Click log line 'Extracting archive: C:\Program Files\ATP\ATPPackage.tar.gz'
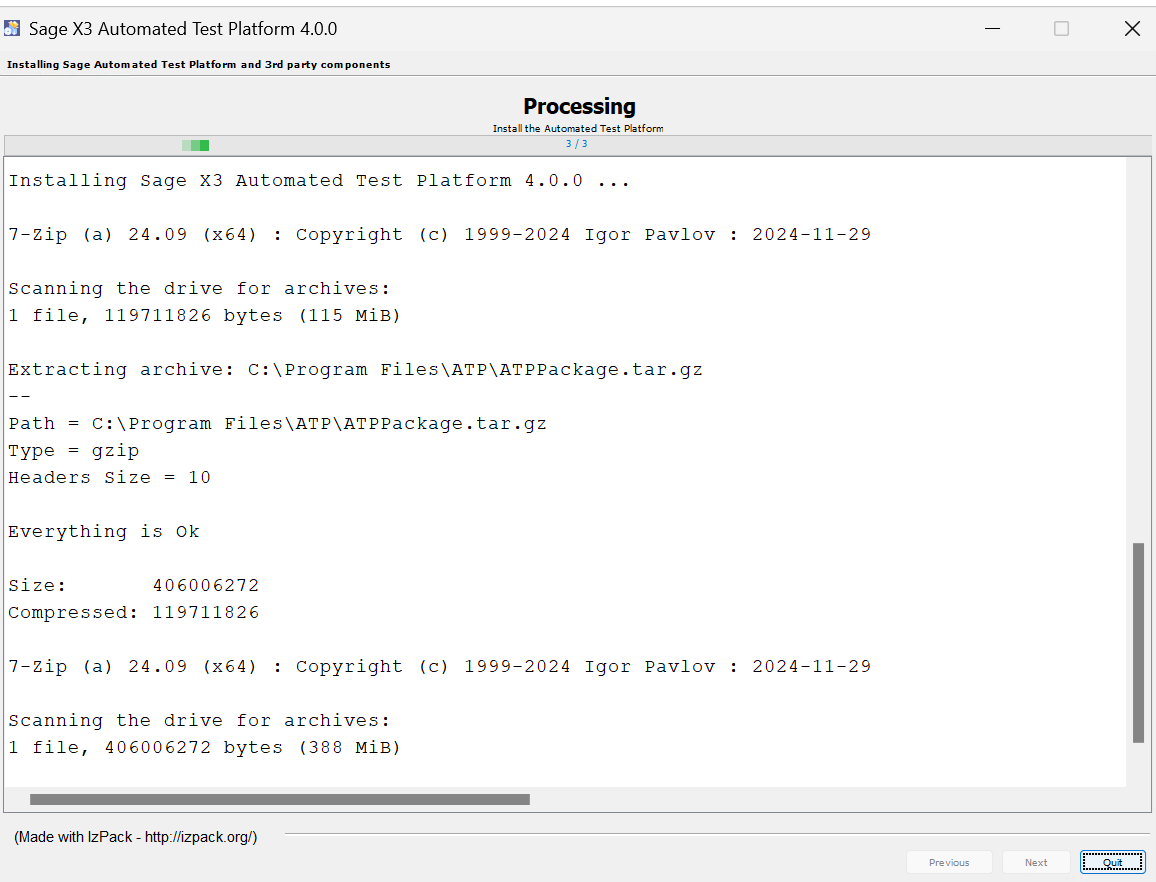This screenshot has height=882, width=1156. point(355,369)
